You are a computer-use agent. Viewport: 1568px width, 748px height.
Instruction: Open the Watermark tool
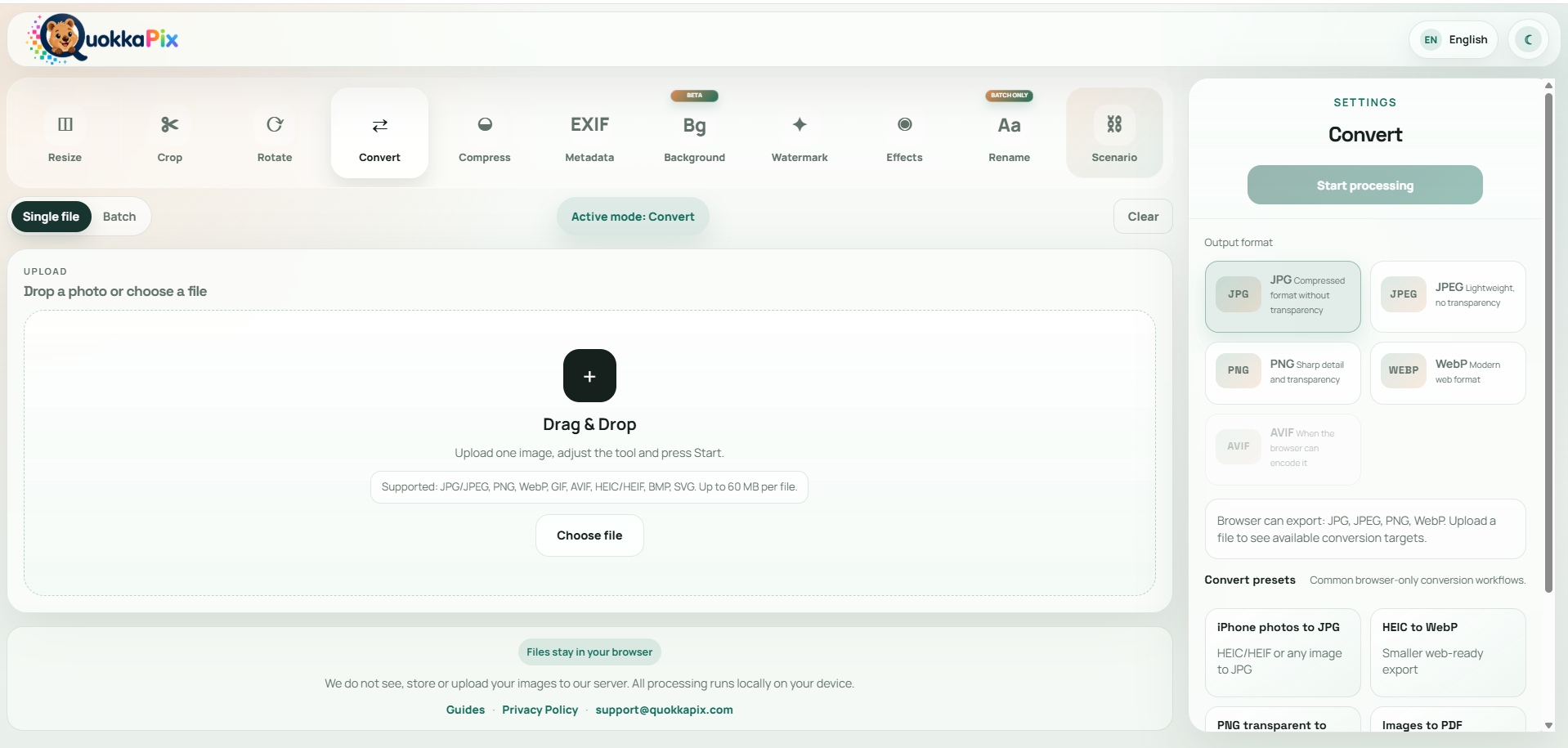point(800,133)
